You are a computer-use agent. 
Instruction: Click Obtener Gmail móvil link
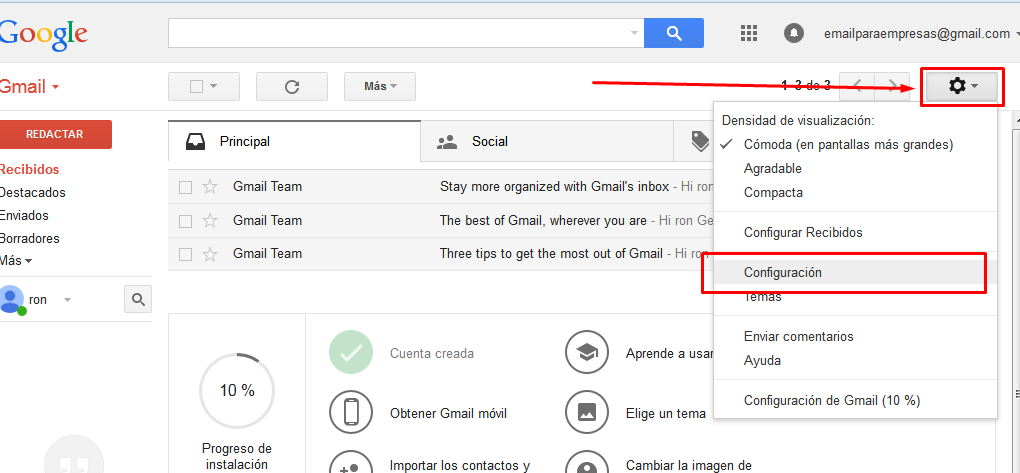pyautogui.click(x=448, y=413)
